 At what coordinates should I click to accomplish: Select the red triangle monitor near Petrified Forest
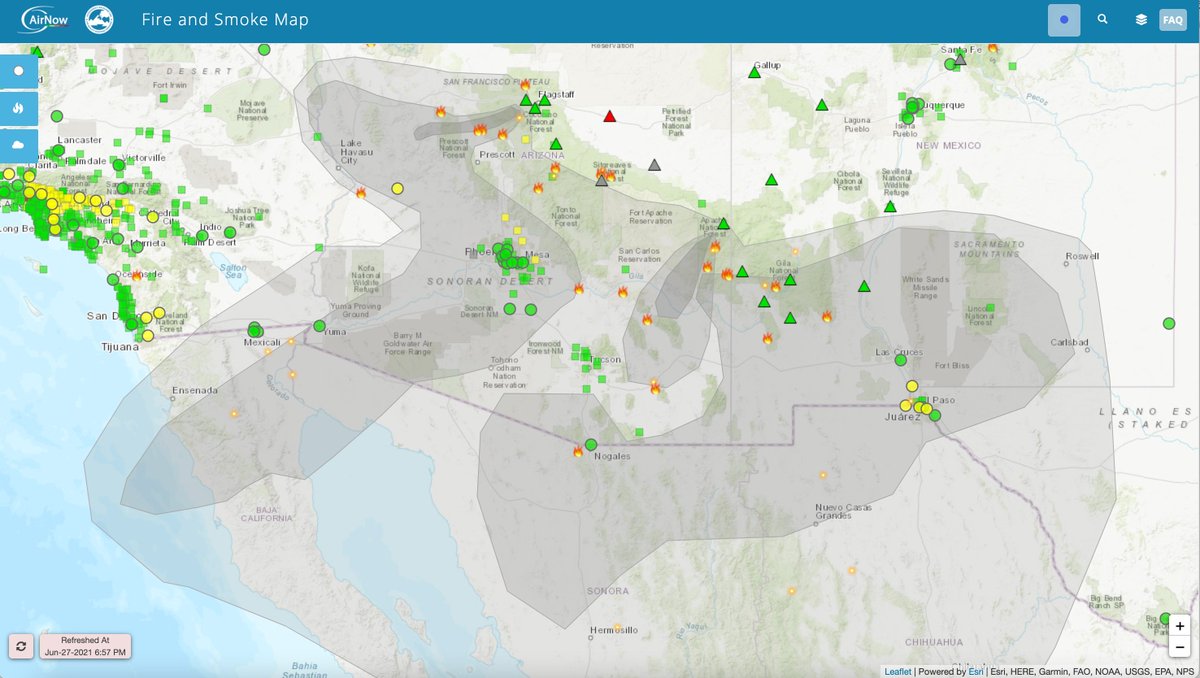pos(610,116)
